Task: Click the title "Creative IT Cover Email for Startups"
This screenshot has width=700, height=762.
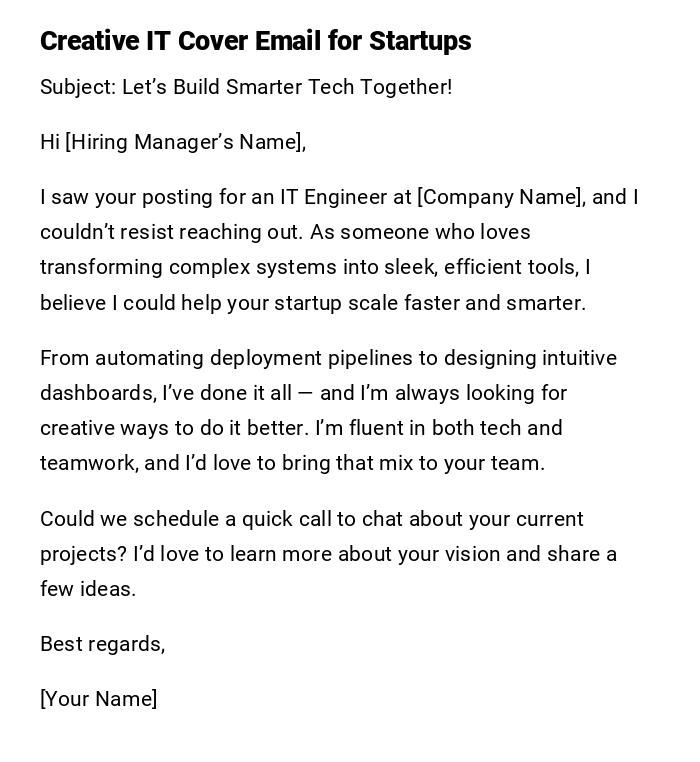Action: pyautogui.click(x=255, y=41)
